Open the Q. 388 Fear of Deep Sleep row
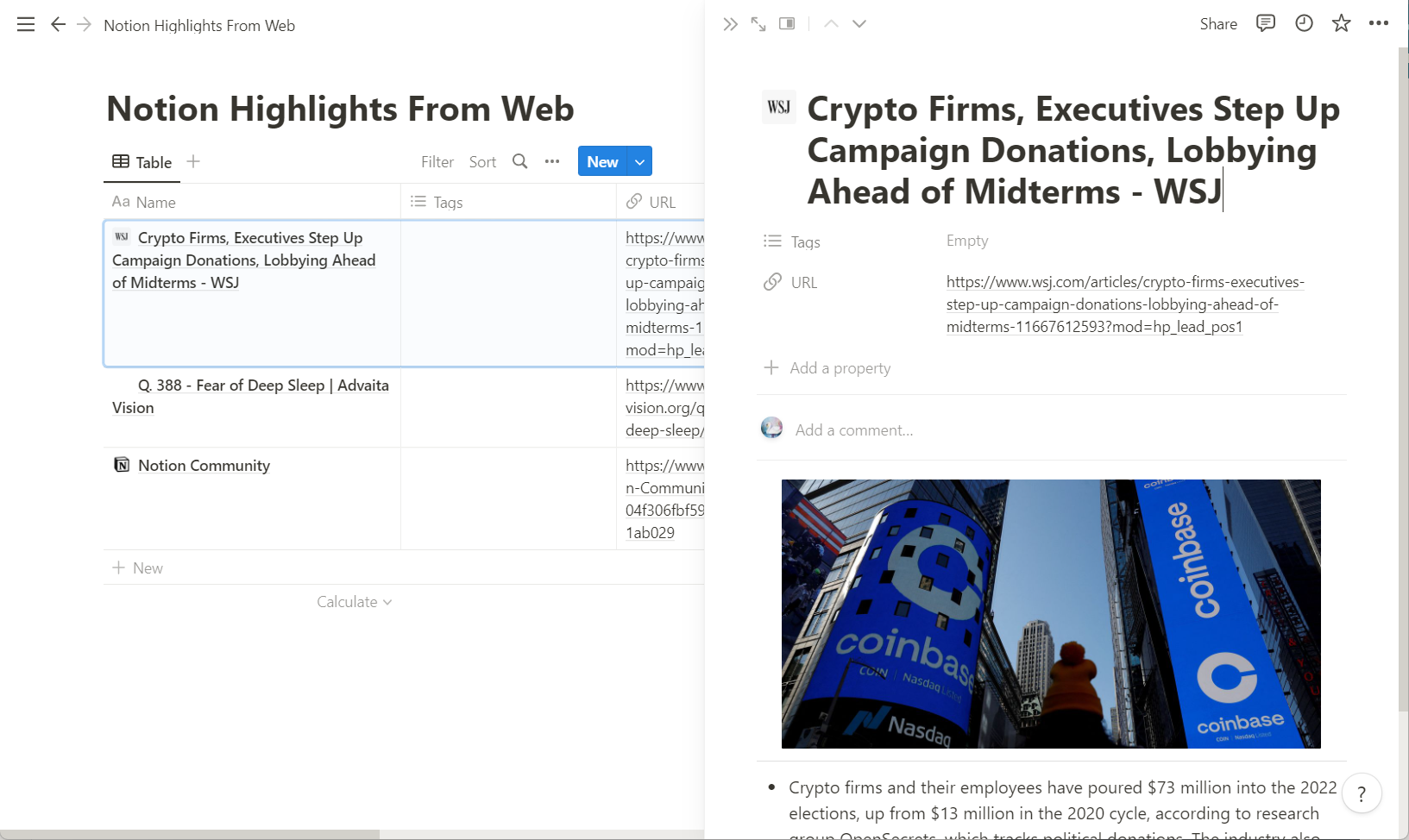 pyautogui.click(x=250, y=396)
